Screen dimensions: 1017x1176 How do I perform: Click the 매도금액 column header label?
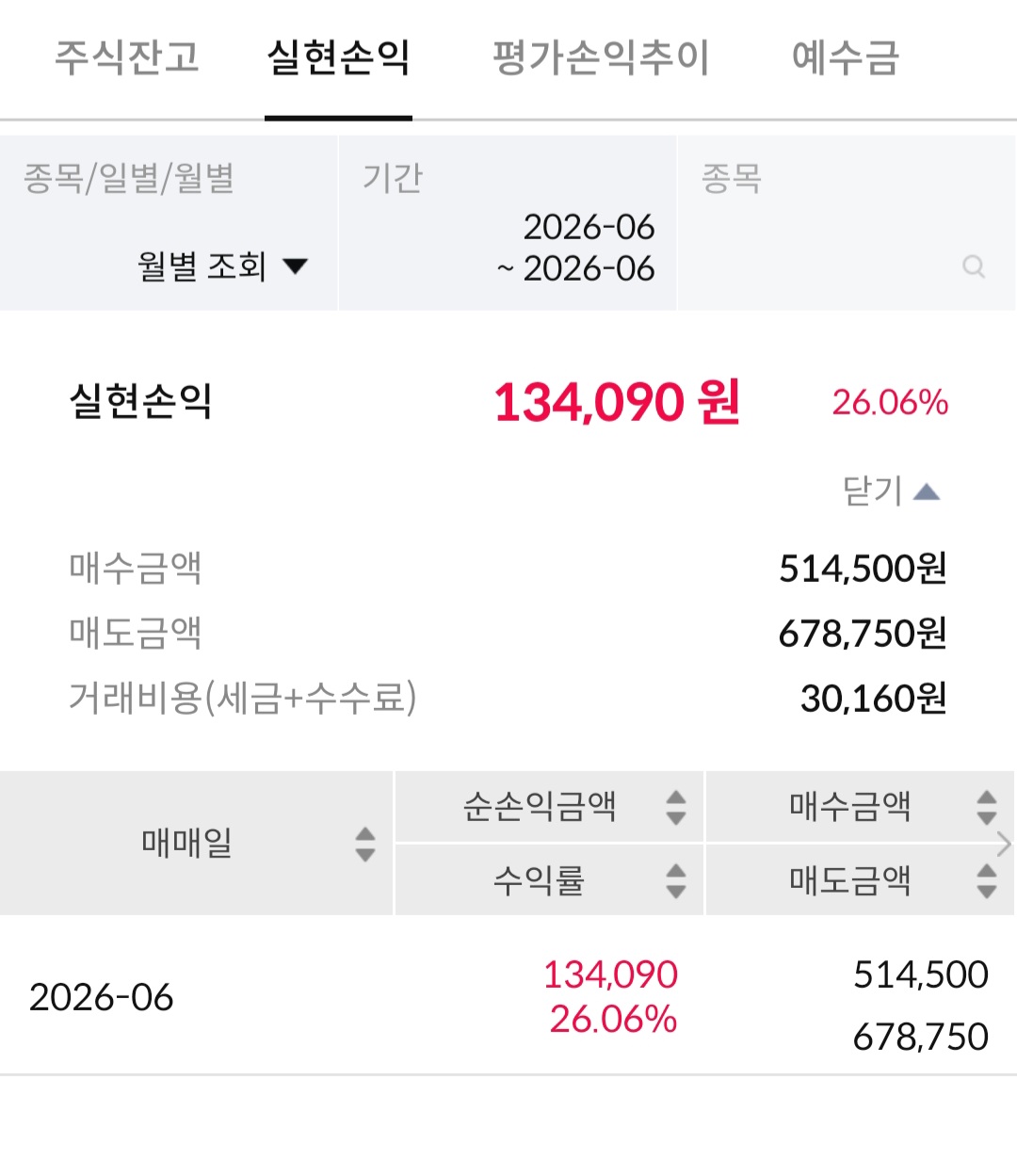coord(849,880)
